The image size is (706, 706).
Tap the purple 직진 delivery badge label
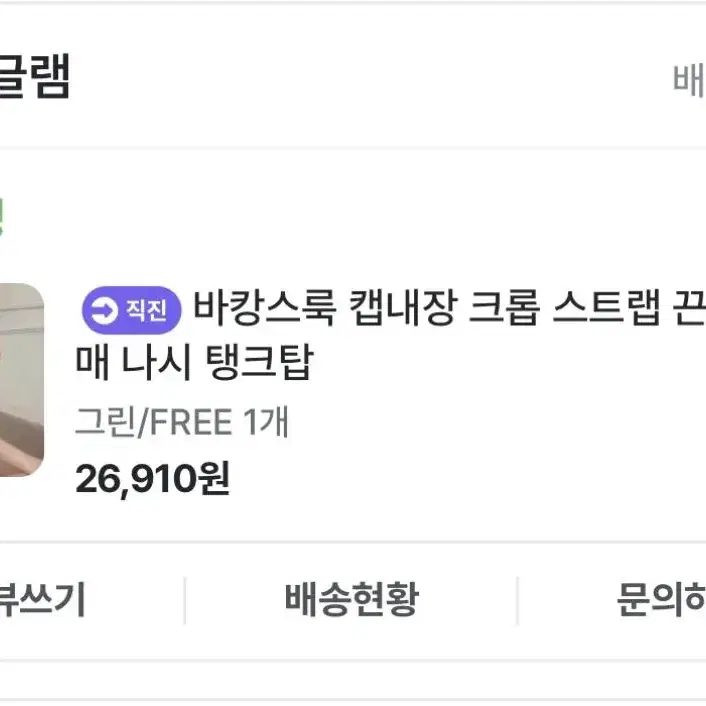(131, 310)
